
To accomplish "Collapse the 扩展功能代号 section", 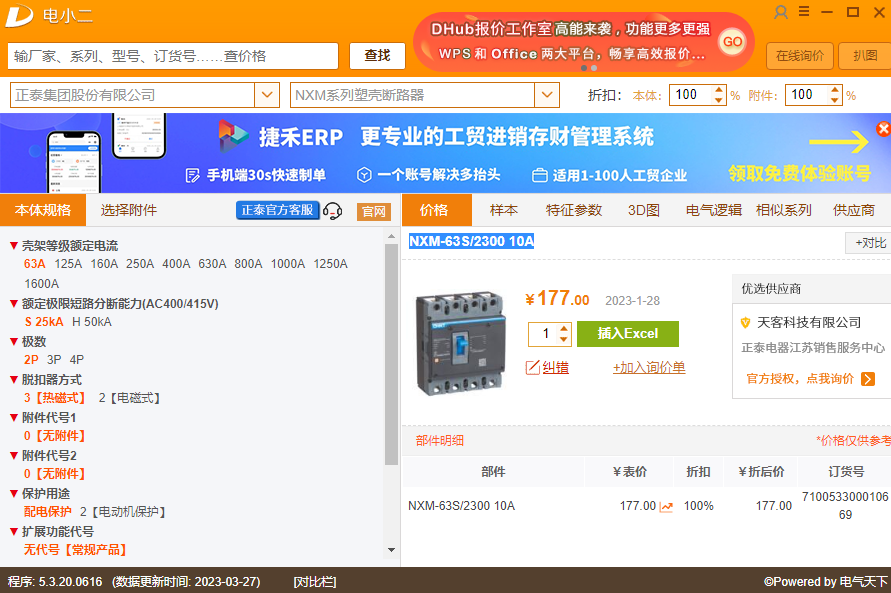I will (14, 532).
